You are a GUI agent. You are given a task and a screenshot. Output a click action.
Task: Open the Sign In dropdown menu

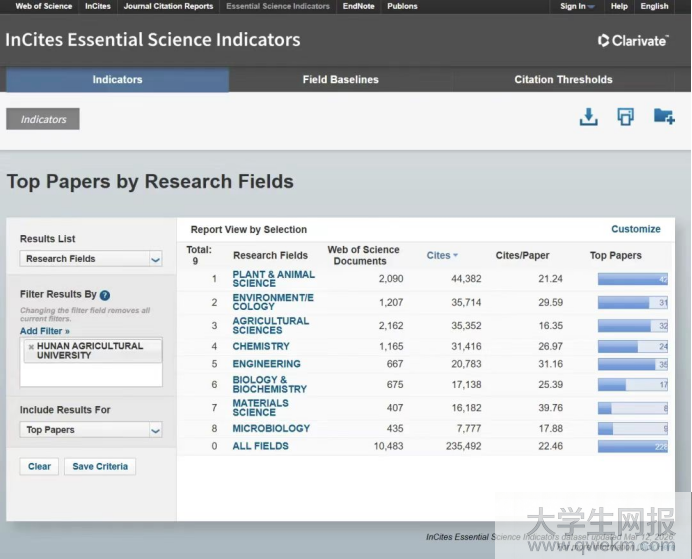[577, 6]
